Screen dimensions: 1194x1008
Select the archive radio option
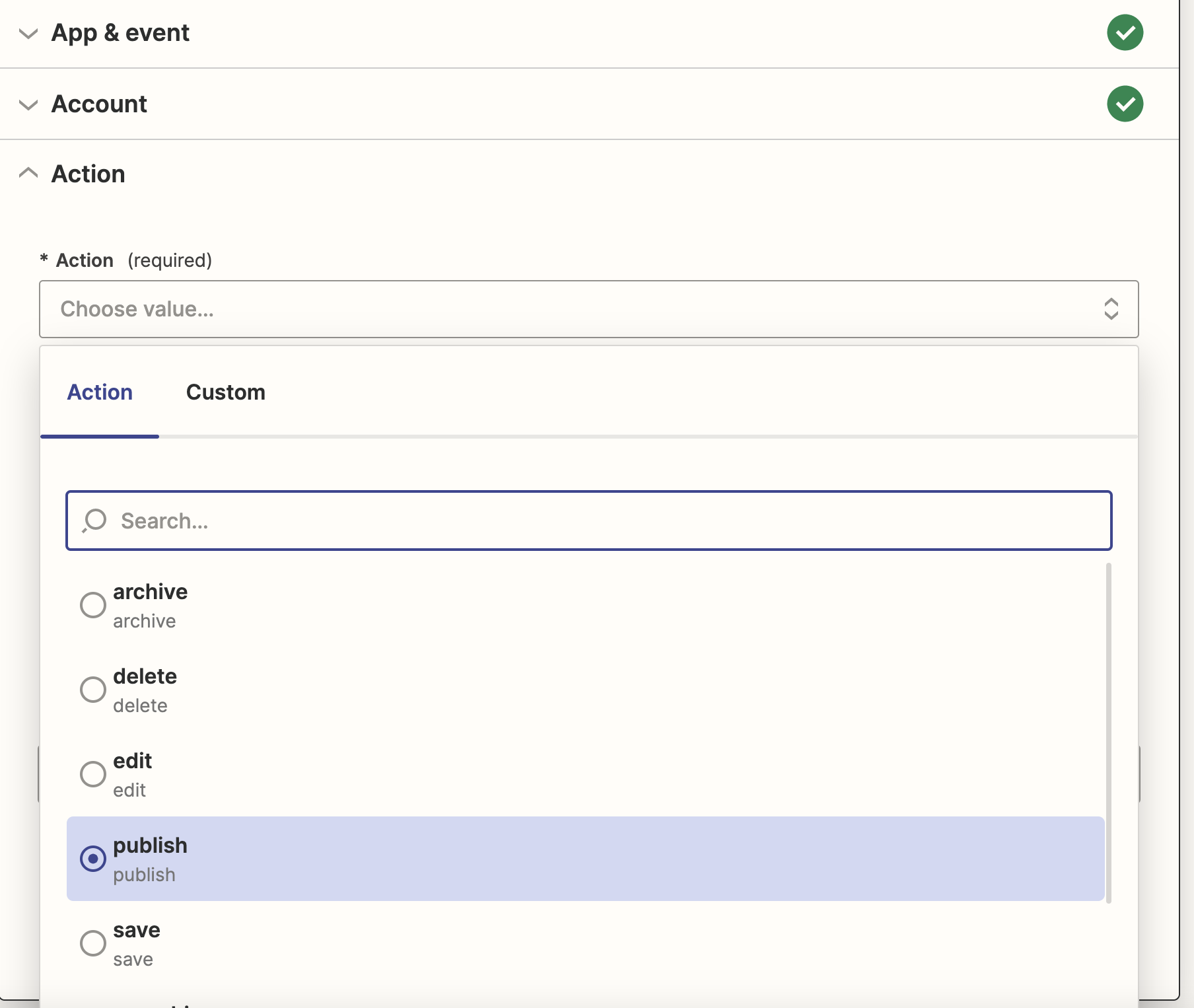point(93,605)
